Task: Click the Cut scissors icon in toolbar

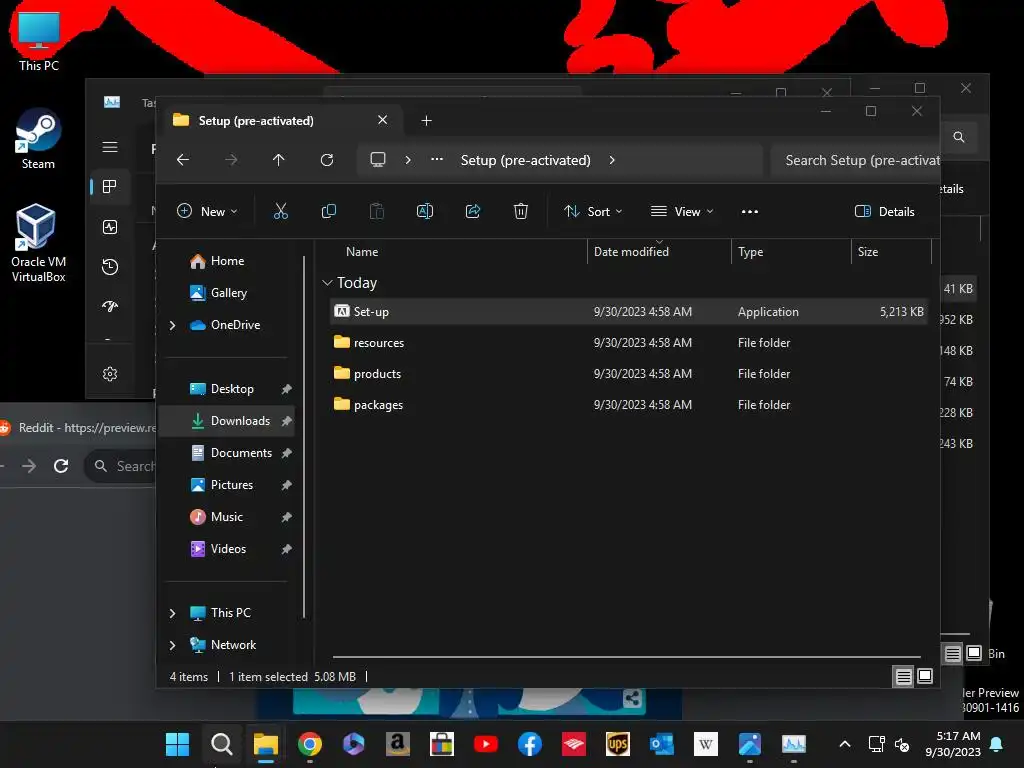Action: (x=280, y=211)
